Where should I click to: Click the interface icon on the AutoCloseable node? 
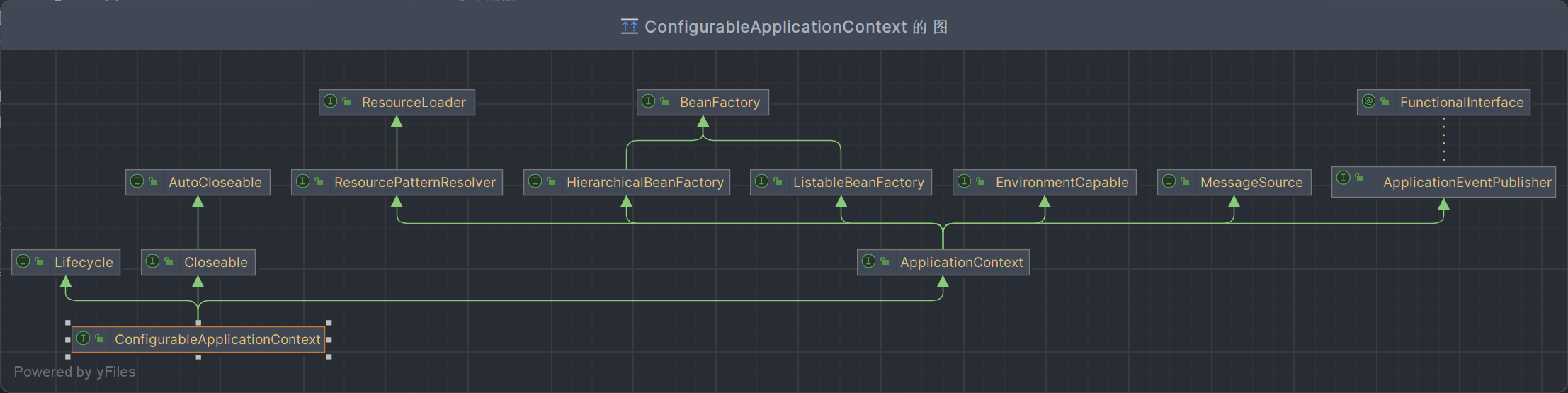(x=137, y=181)
